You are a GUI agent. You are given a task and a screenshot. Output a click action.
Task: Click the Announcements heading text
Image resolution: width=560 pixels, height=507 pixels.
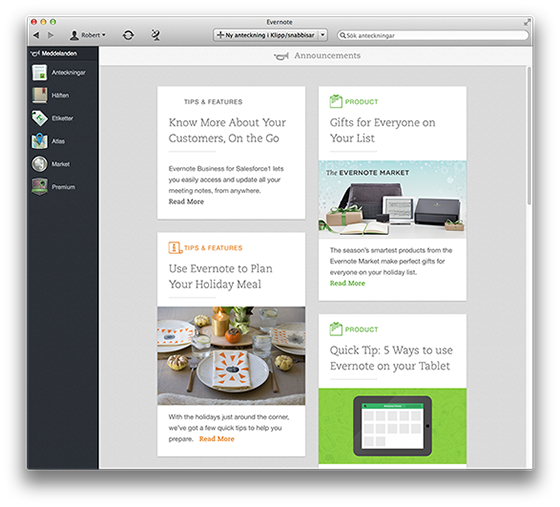coord(328,56)
